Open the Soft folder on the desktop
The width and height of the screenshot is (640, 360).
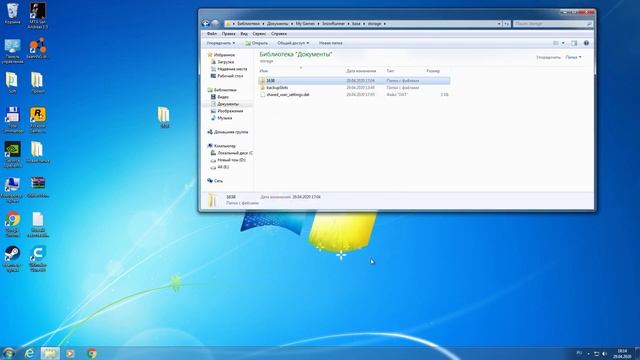(12, 83)
